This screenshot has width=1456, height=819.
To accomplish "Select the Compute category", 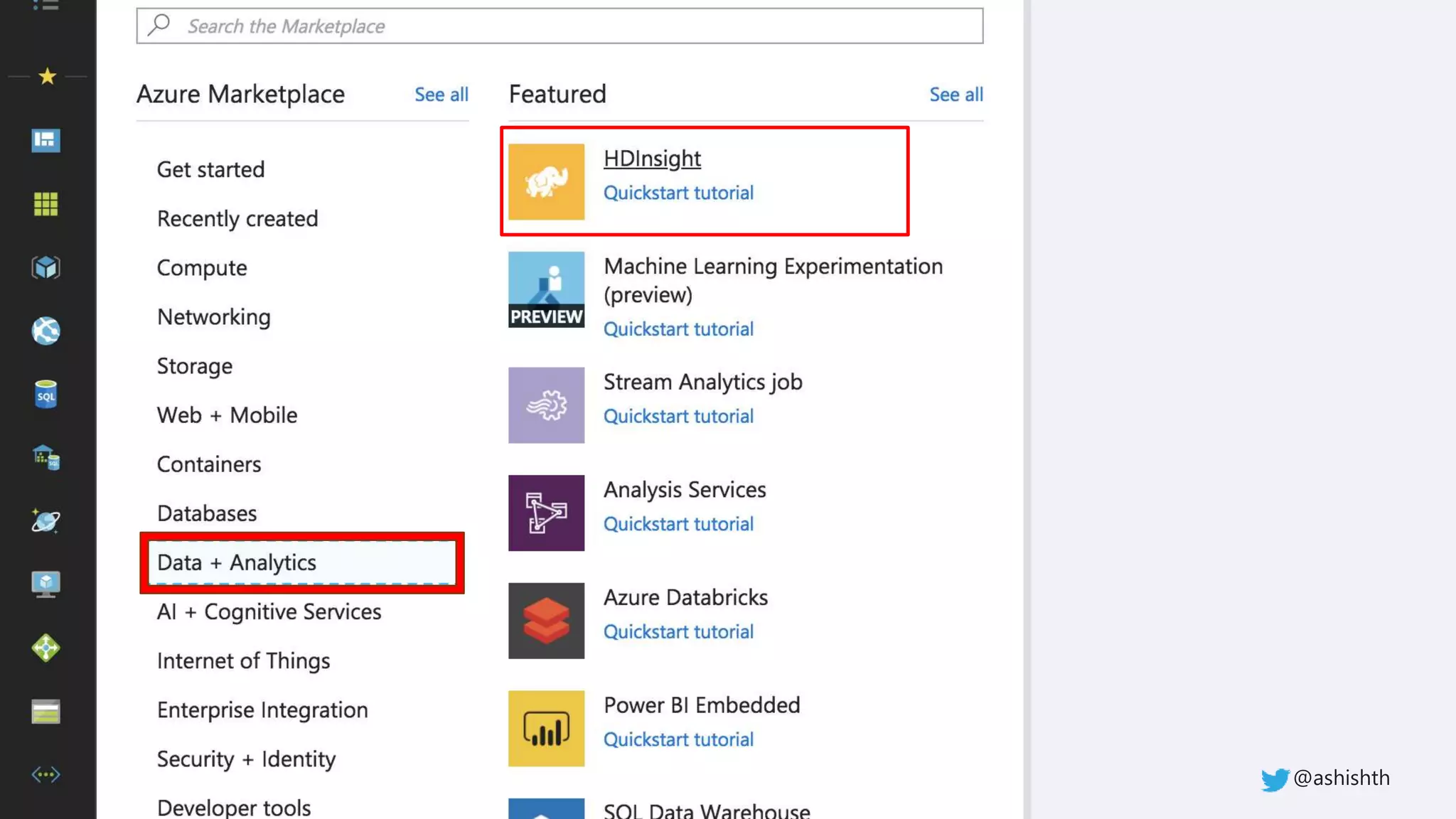I will click(202, 268).
